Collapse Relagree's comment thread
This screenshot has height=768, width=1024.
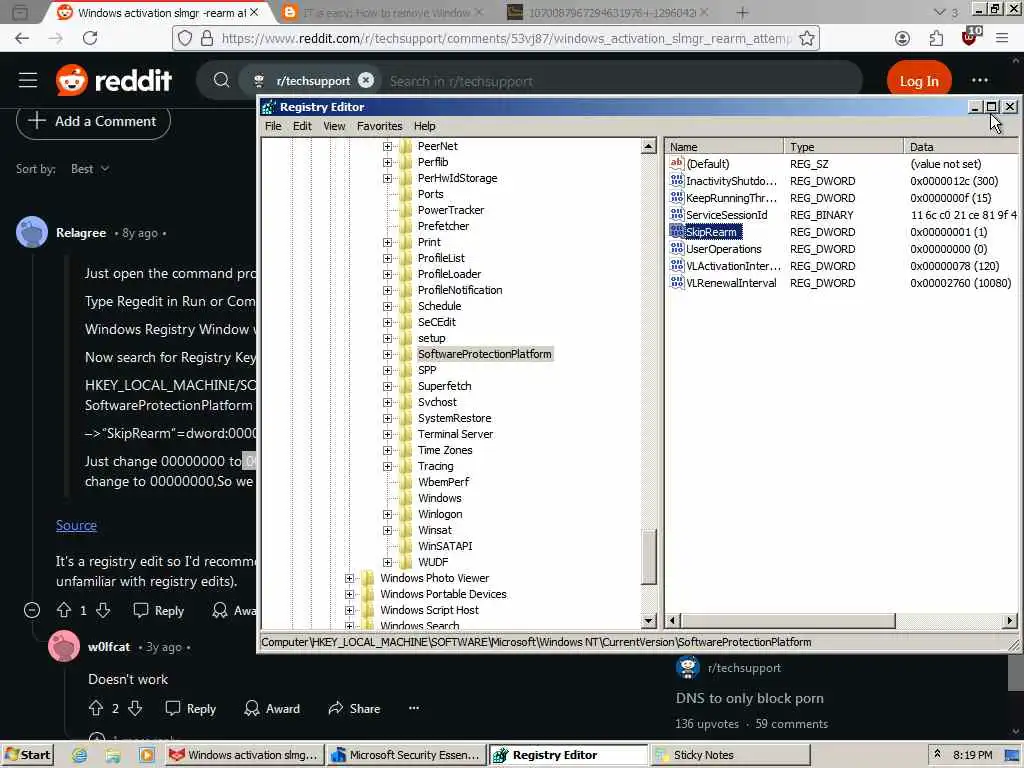pos(31,610)
